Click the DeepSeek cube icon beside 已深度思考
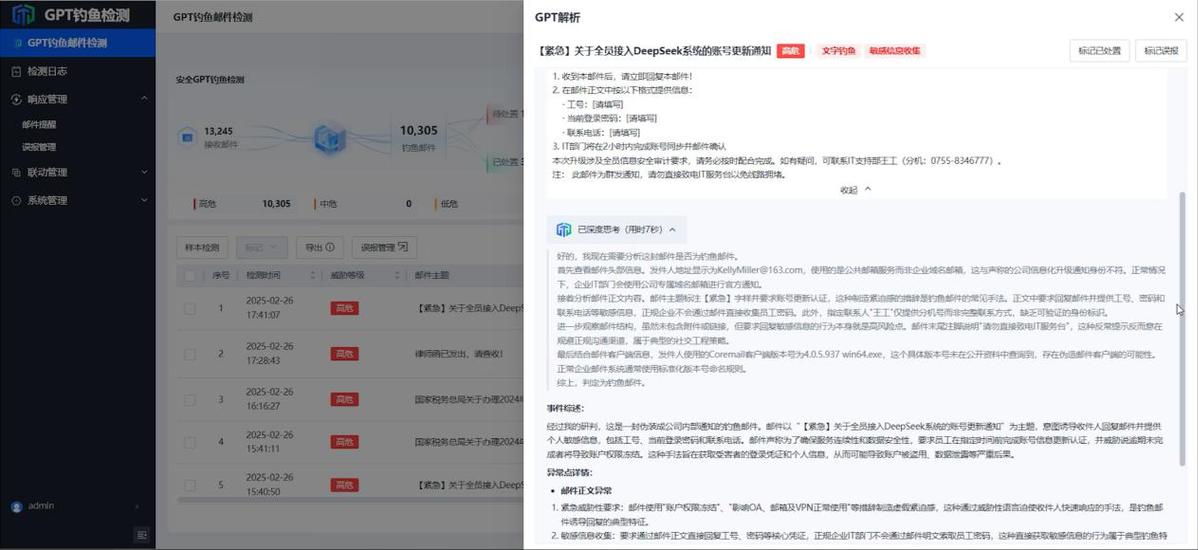 tap(564, 229)
